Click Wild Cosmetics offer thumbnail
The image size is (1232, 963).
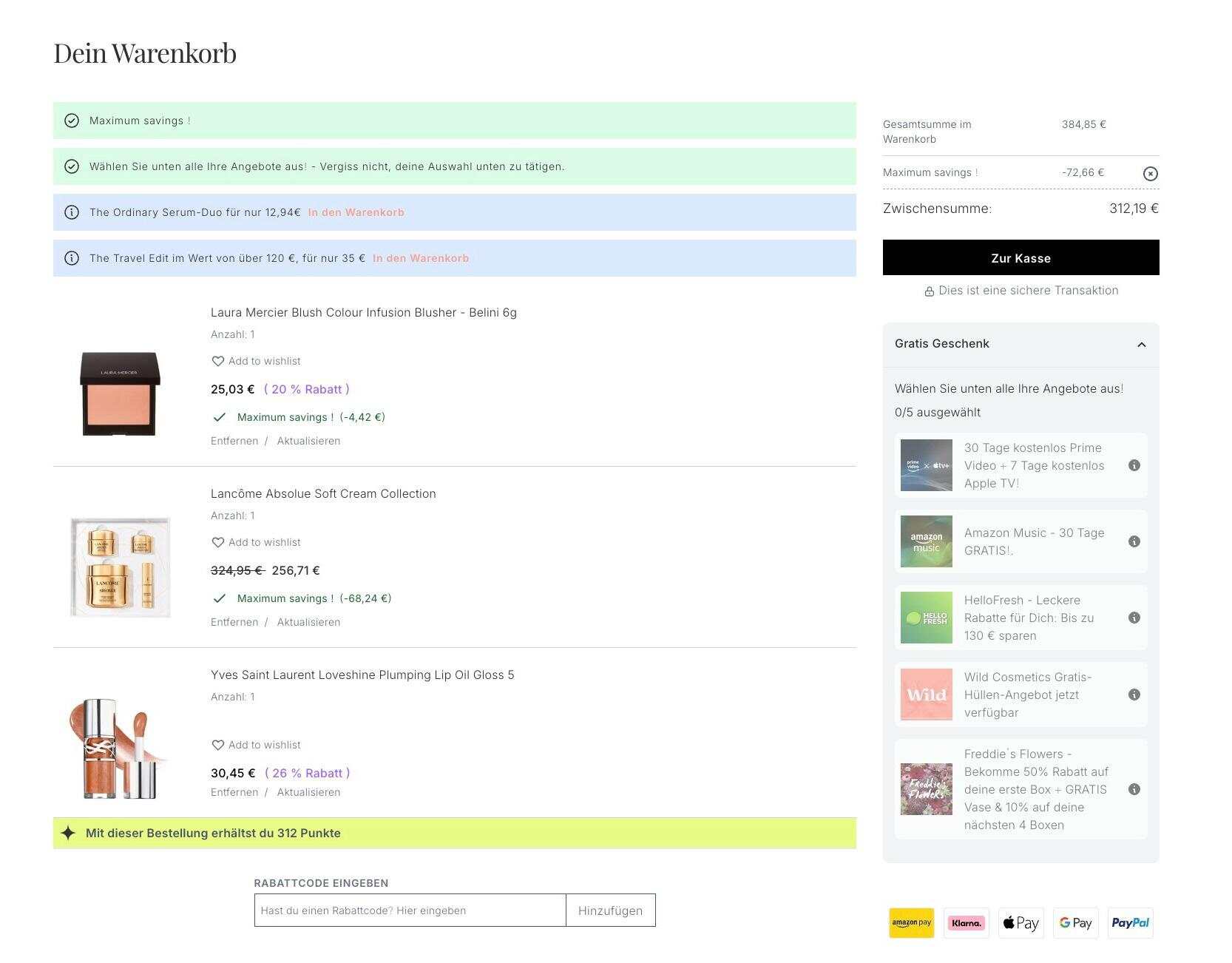pos(926,695)
